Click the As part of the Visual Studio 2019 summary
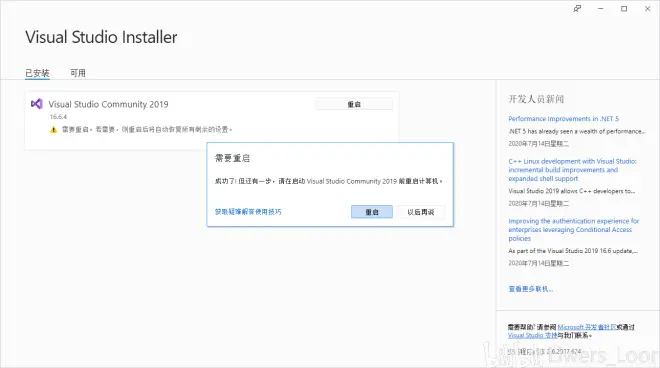 coord(573,251)
